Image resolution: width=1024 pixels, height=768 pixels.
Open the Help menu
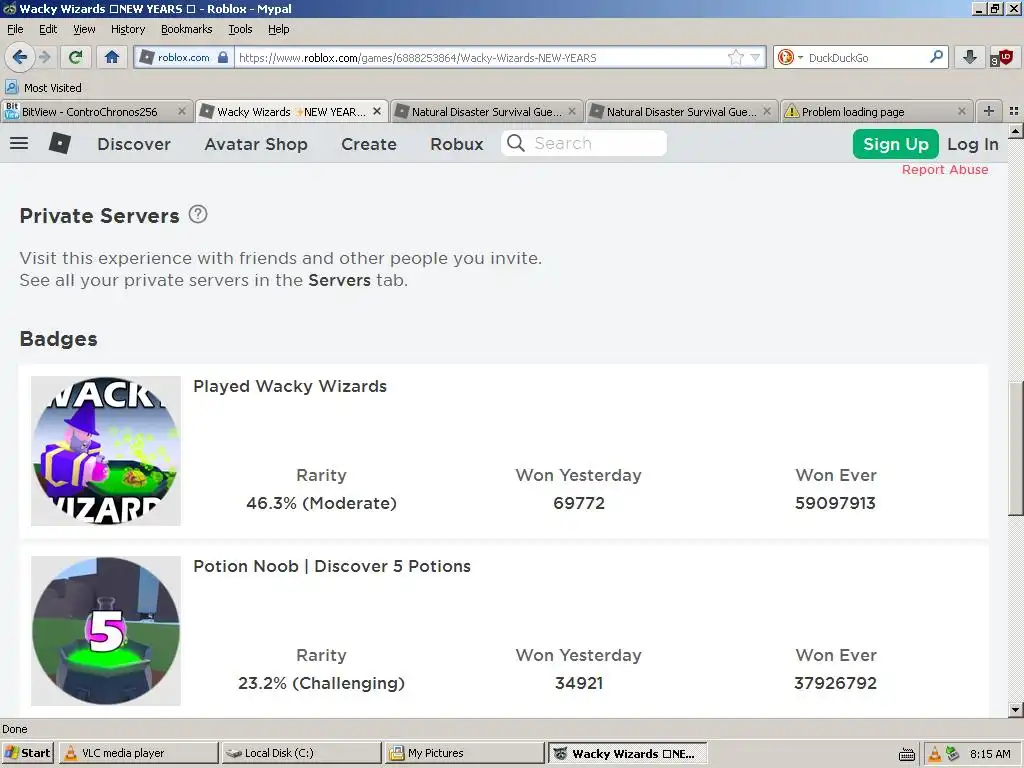click(x=279, y=29)
